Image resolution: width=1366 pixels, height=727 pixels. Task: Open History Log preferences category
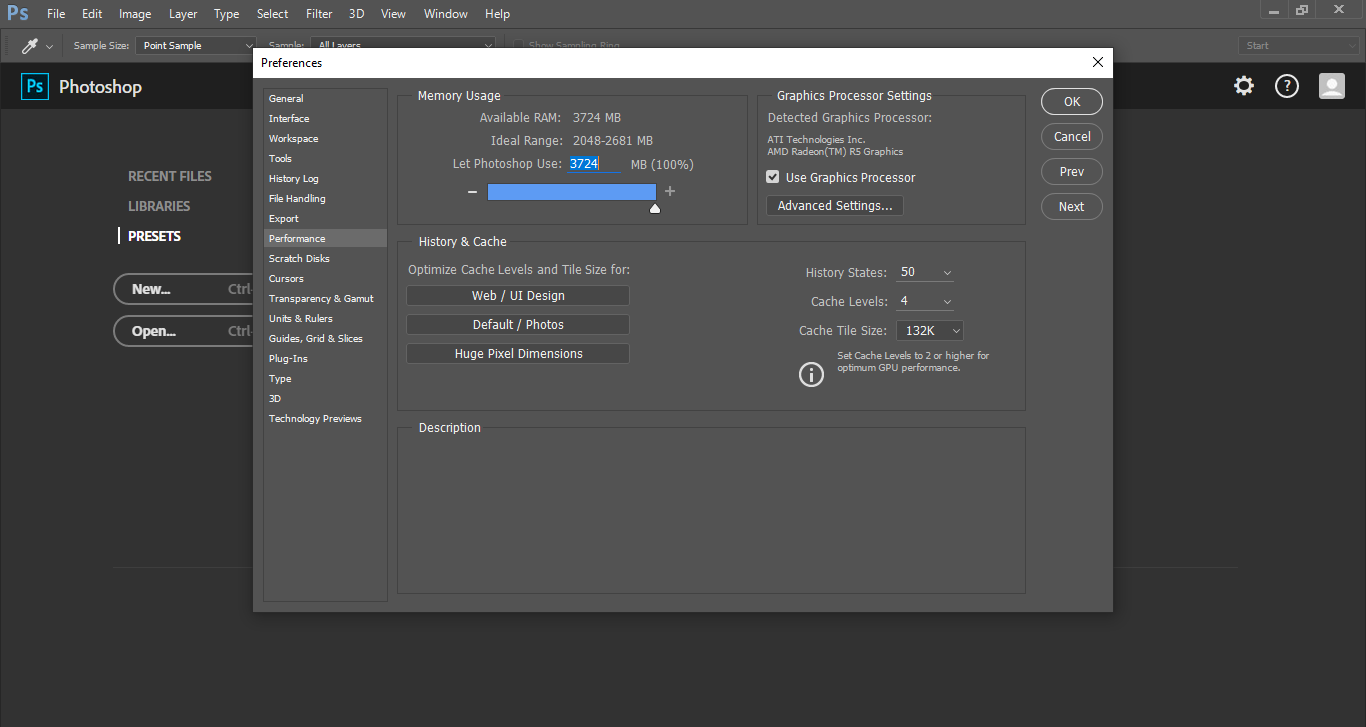(325, 179)
